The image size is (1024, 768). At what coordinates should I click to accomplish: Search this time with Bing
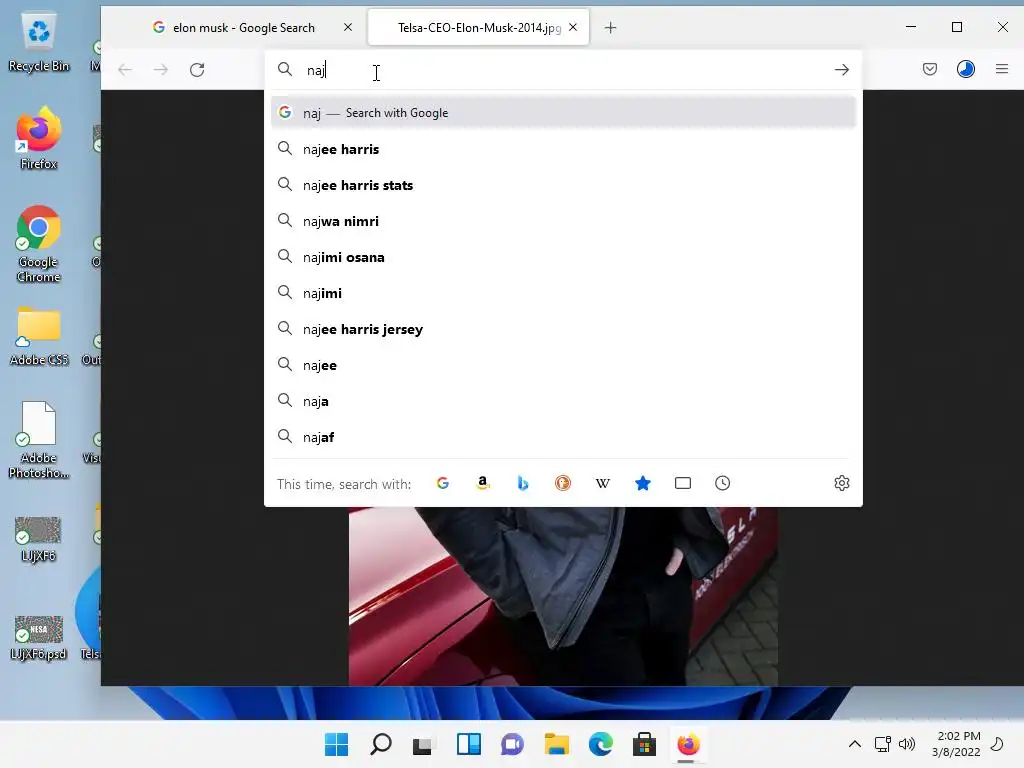(522, 483)
